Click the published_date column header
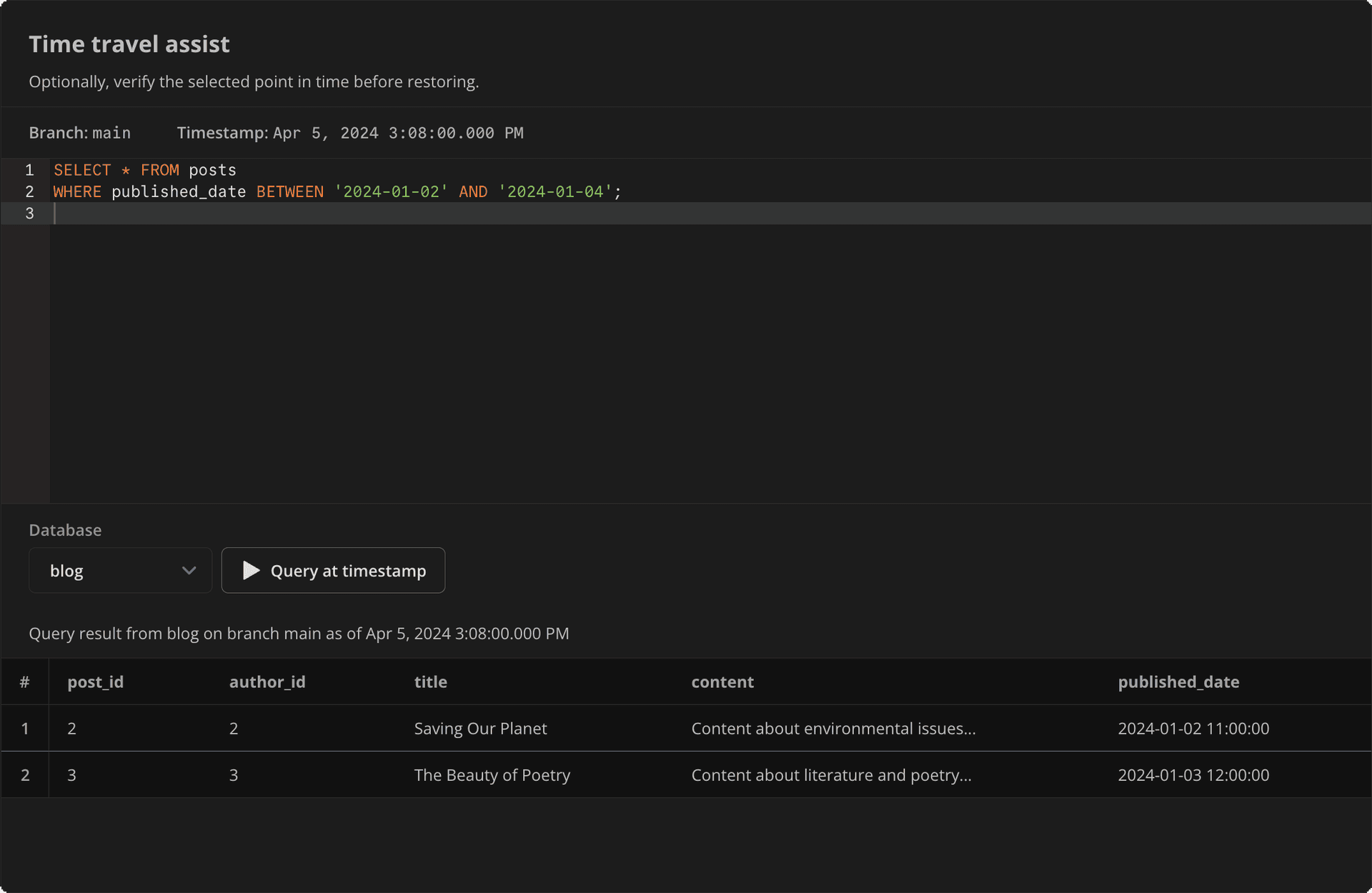The image size is (1372, 893). click(x=1178, y=682)
